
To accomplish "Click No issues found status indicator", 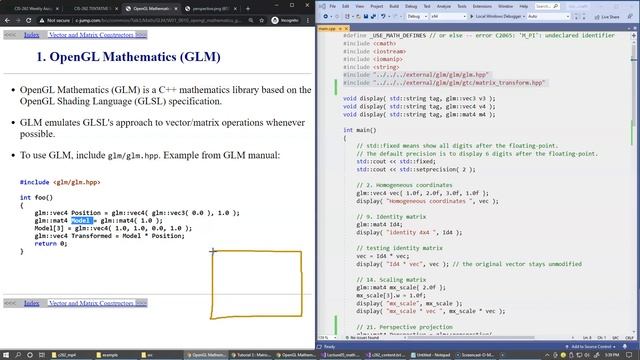I will [362, 338].
